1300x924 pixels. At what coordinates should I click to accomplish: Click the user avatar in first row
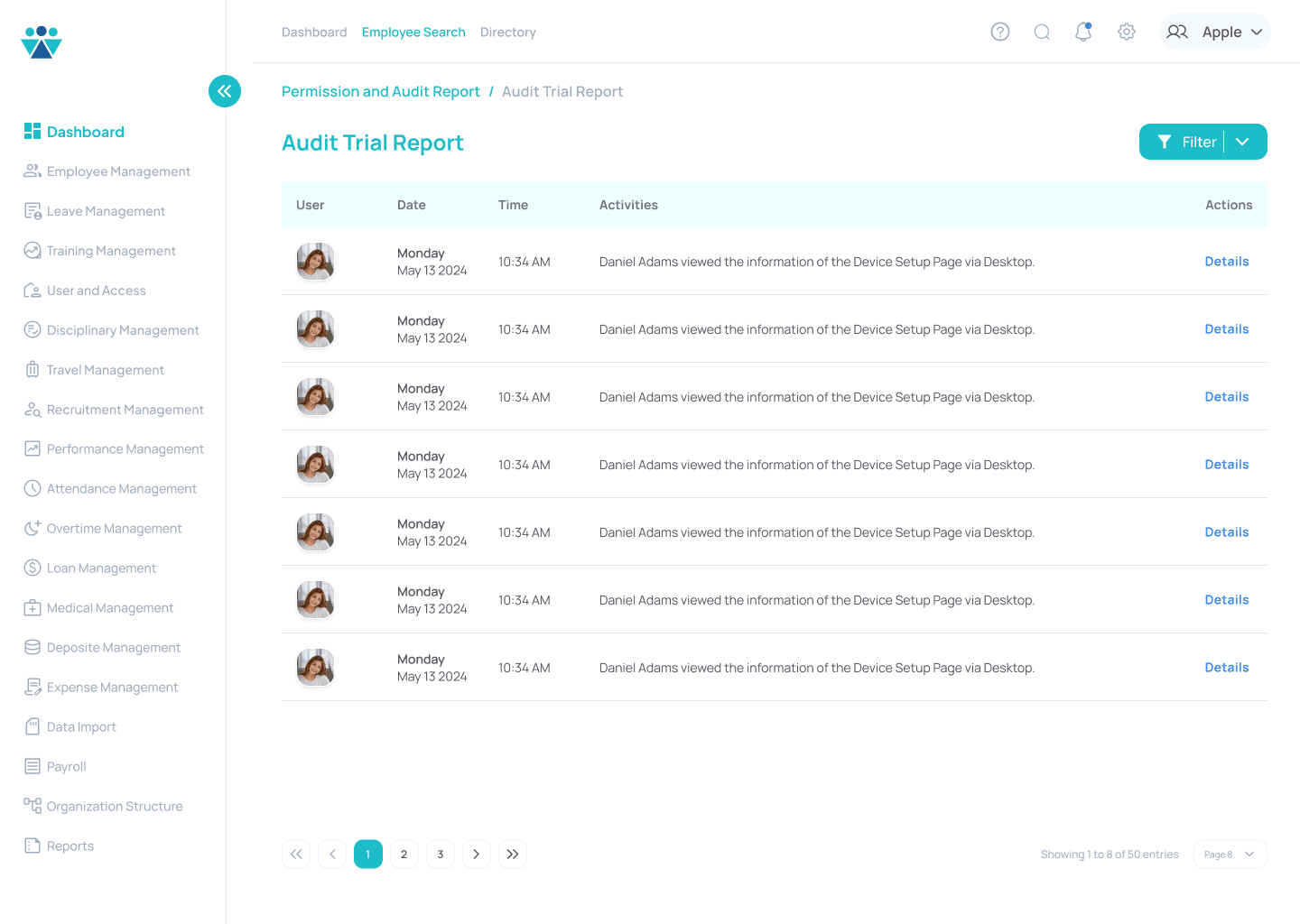pos(315,262)
